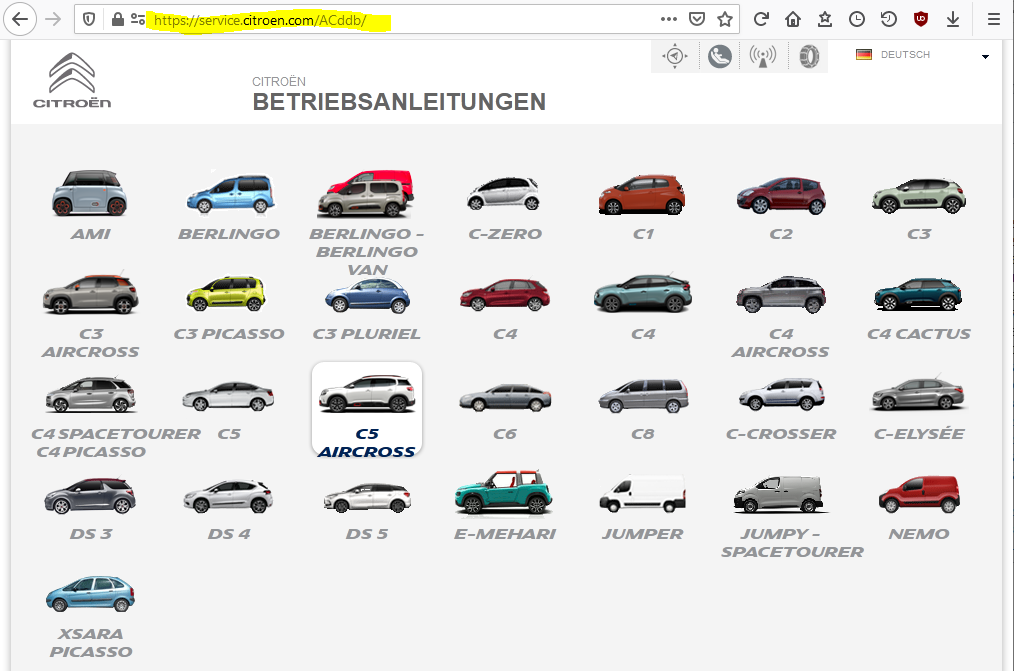Screen dimensions: 1014x671
Task: Open the DS 3 manual
Action: pyautogui.click(x=90, y=509)
